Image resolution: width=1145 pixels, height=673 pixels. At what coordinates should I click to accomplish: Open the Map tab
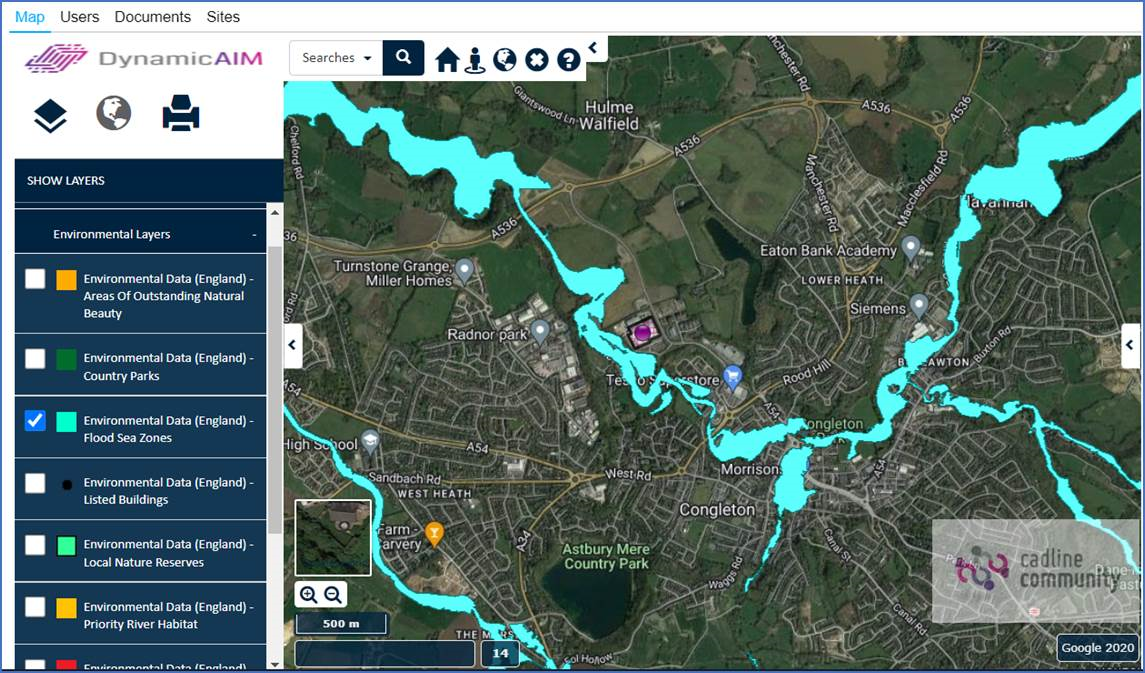tap(30, 17)
